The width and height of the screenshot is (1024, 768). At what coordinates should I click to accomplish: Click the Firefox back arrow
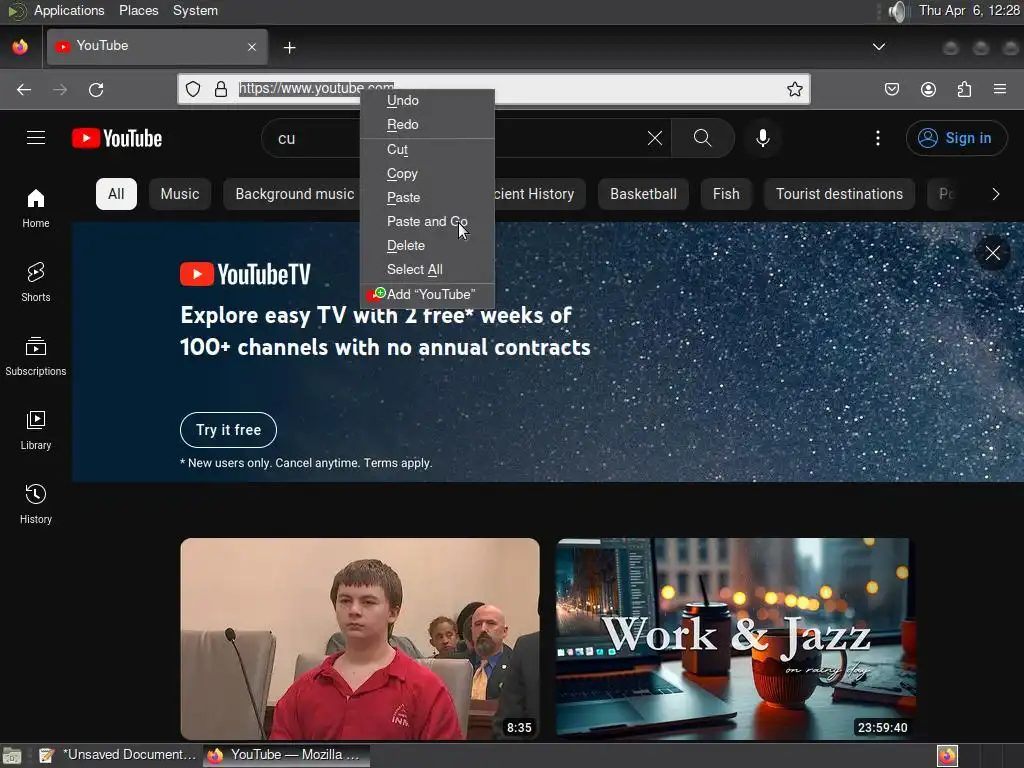[24, 89]
